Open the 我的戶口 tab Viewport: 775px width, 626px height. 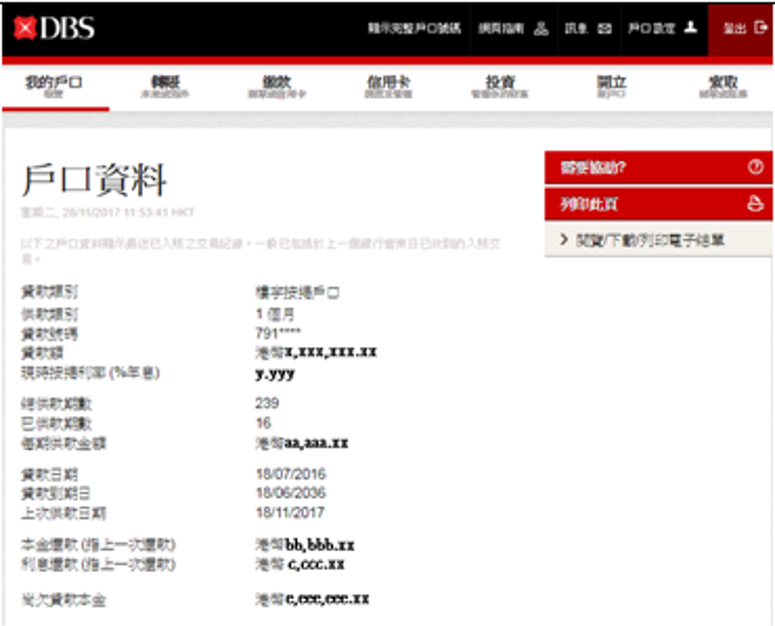click(x=53, y=87)
